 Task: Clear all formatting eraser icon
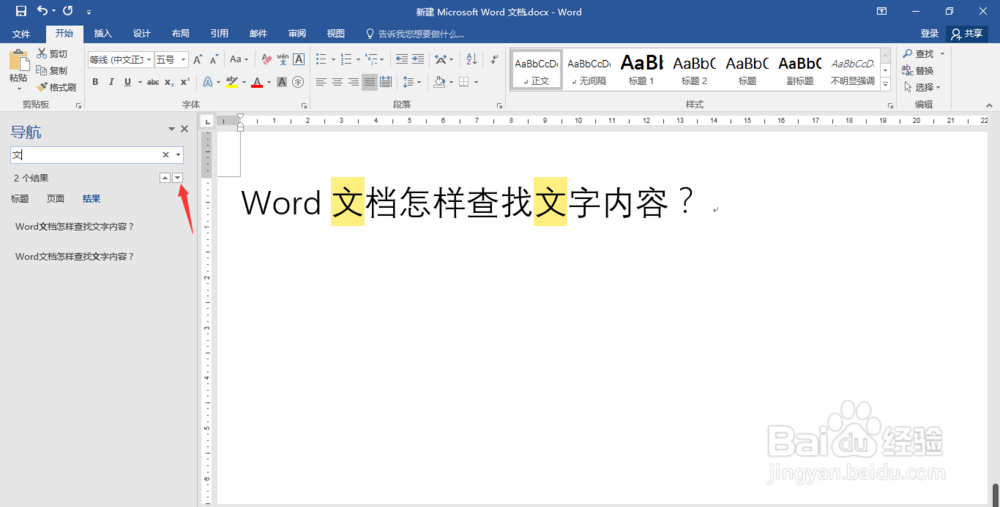click(x=267, y=59)
